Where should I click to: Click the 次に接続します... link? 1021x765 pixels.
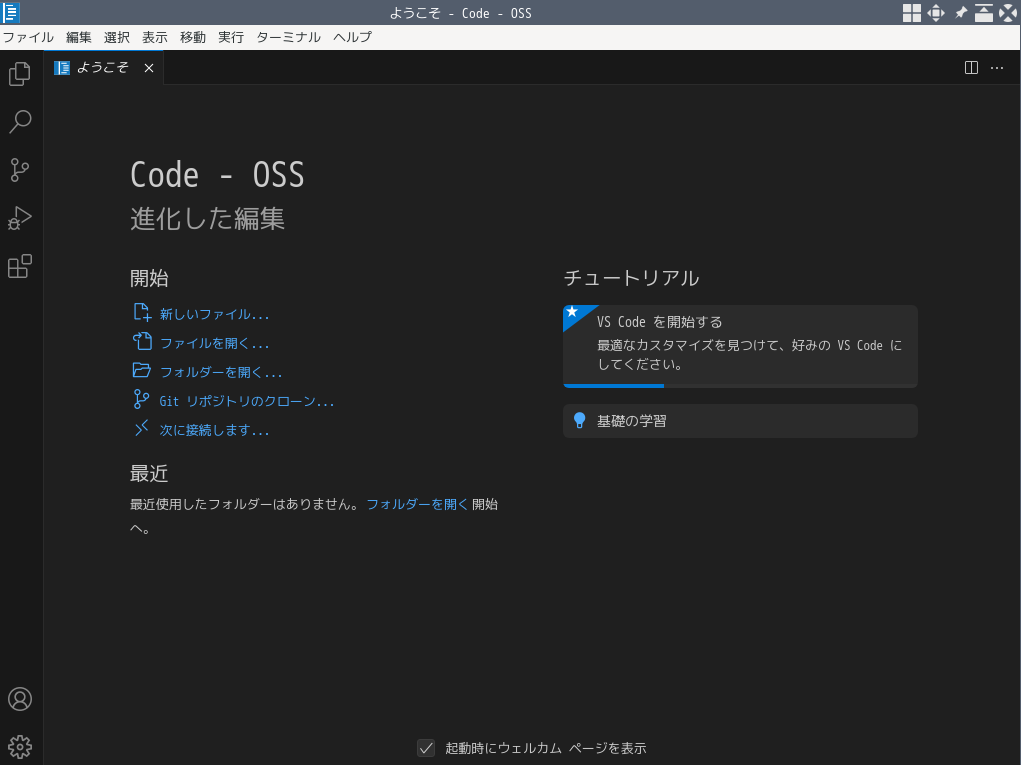click(214, 430)
